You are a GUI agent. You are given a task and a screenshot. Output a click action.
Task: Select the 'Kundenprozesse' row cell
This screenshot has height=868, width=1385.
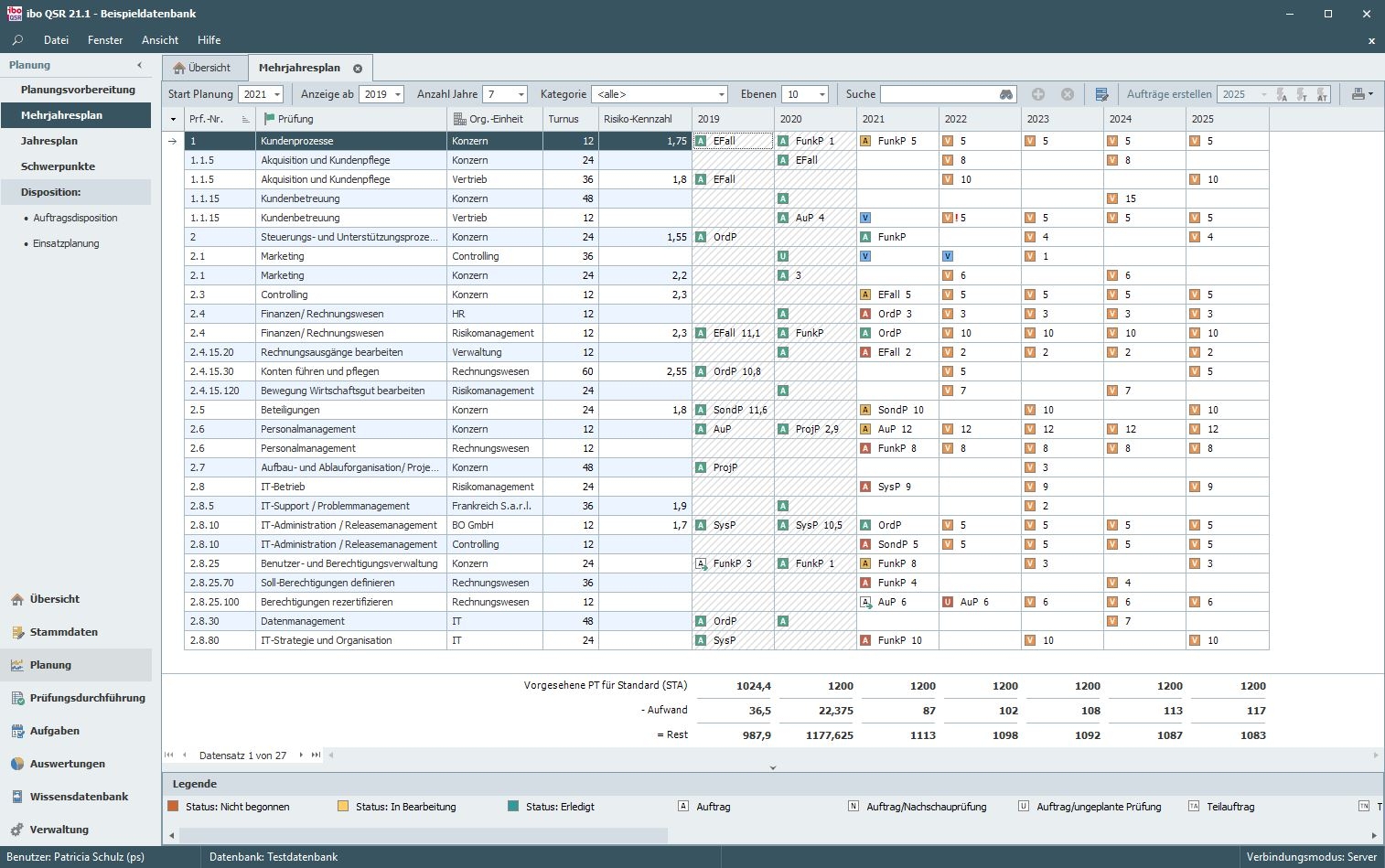coord(351,141)
